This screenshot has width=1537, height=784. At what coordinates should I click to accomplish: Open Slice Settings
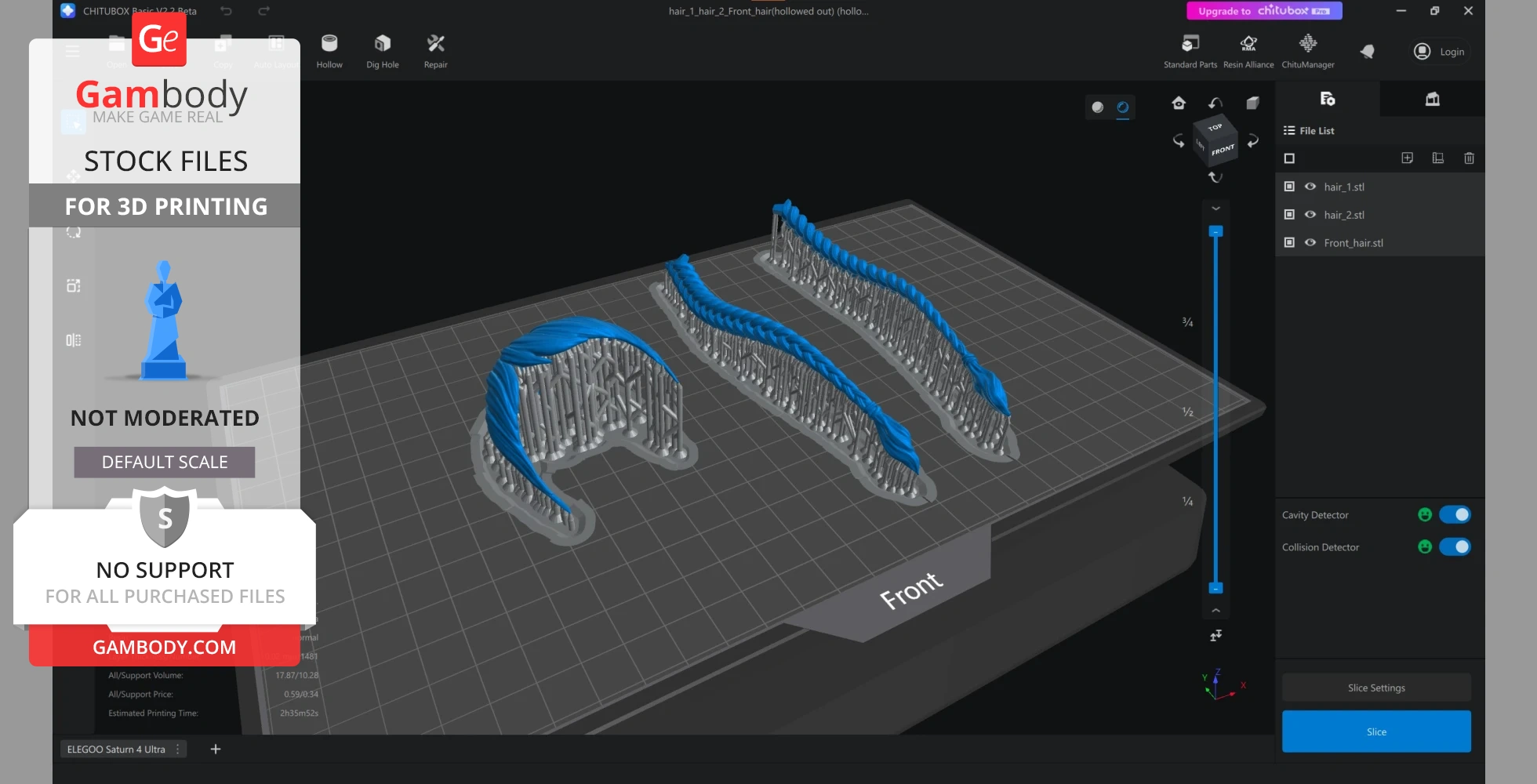1375,688
